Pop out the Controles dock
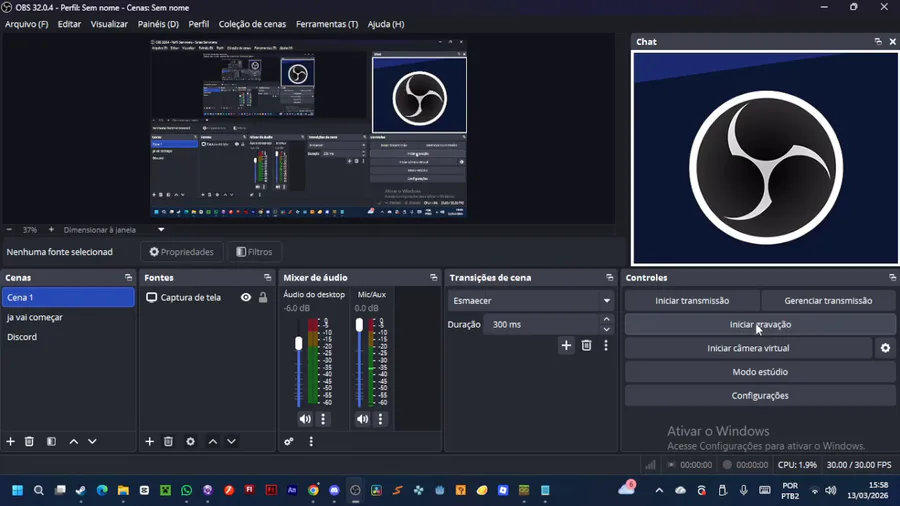The height and width of the screenshot is (506, 900). click(893, 278)
